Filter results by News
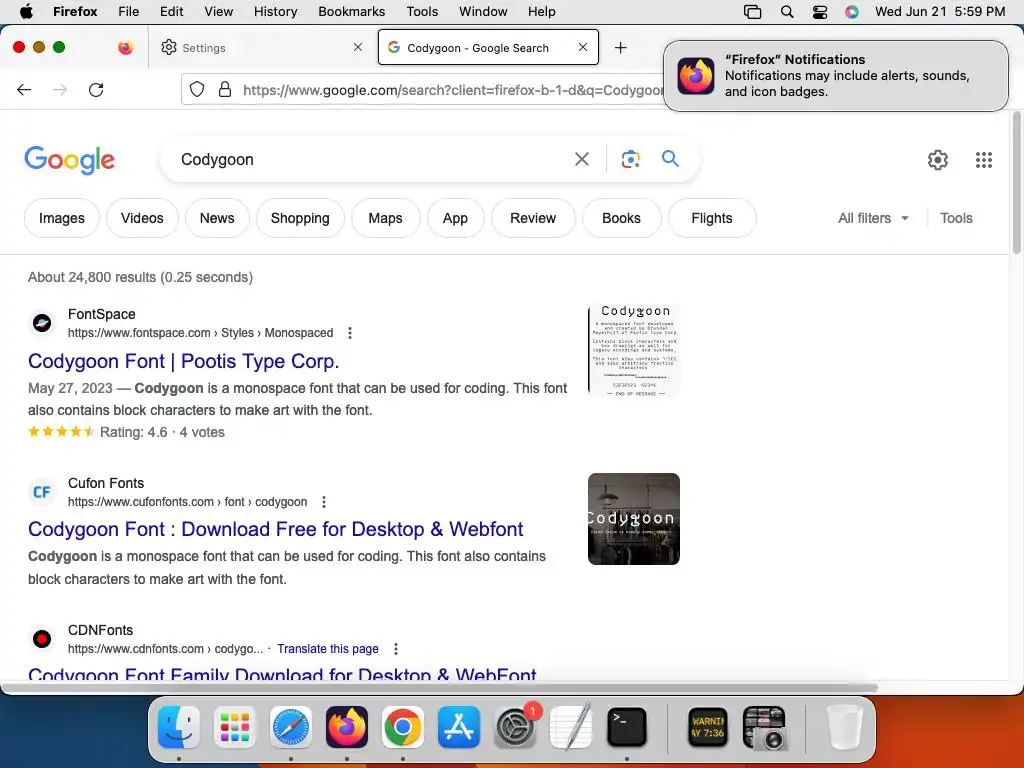 (x=217, y=218)
